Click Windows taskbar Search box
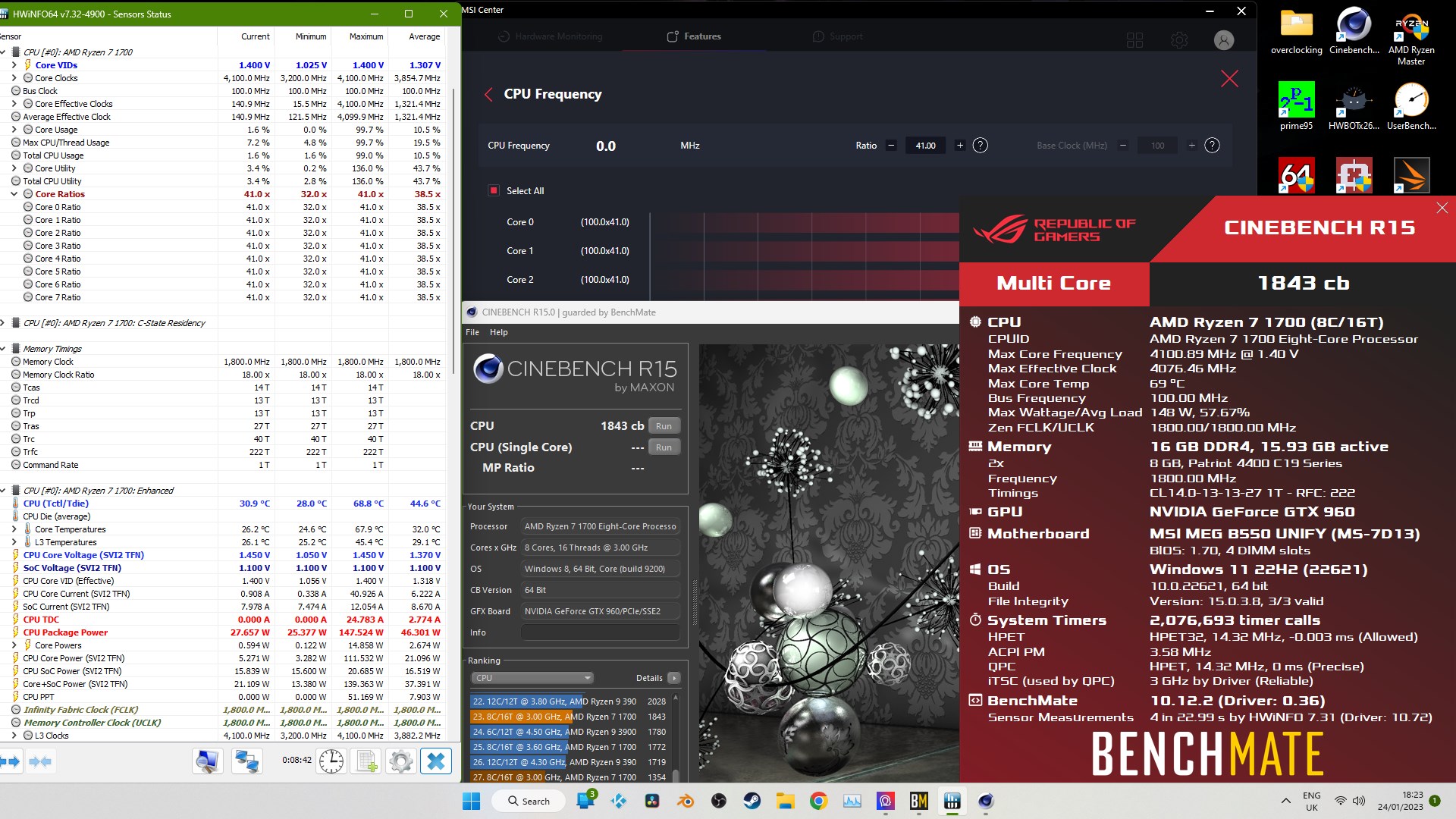 tap(528, 801)
